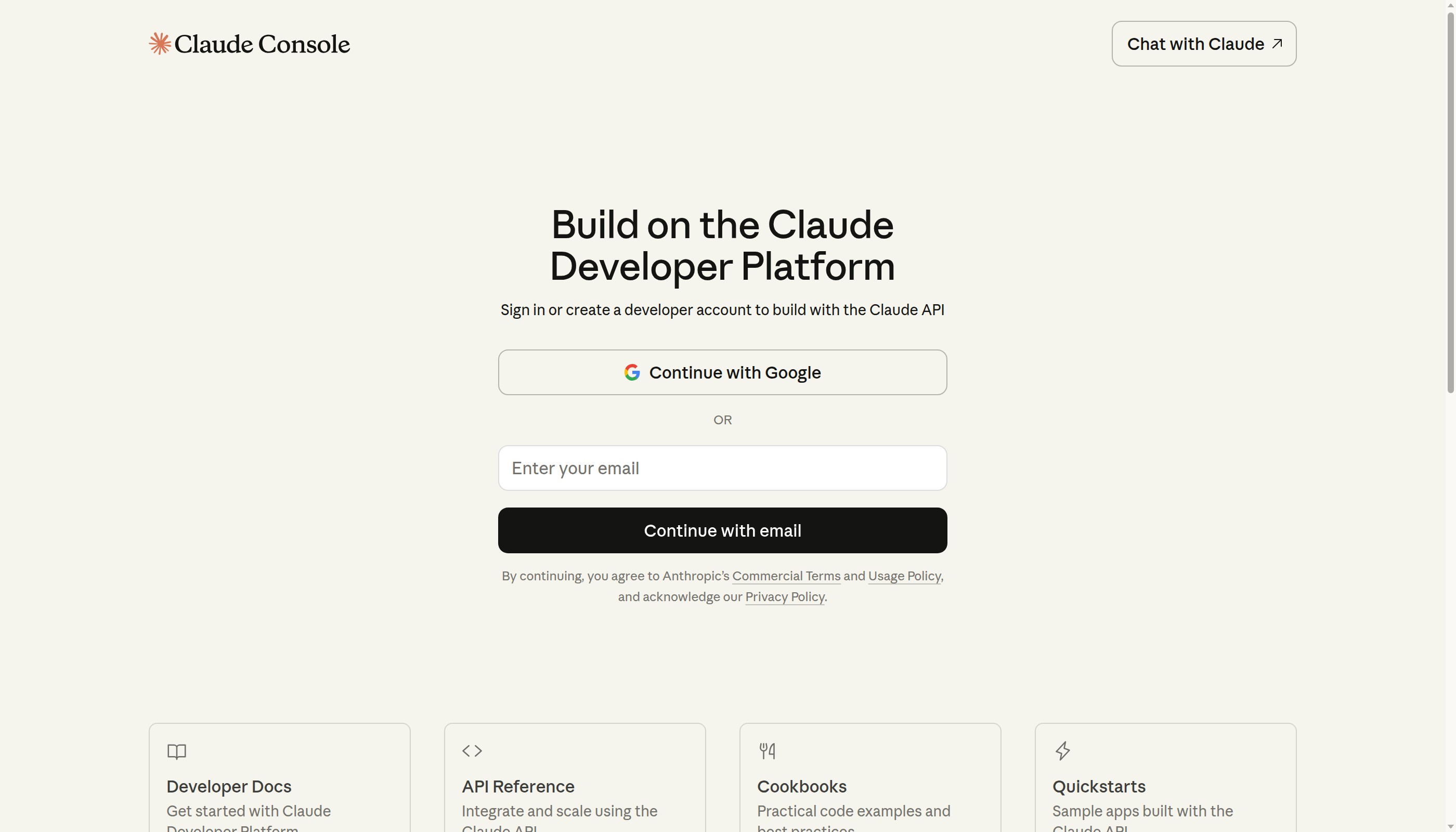The image size is (1456, 832).
Task: Open the Chat with Claude button
Action: [1195, 44]
